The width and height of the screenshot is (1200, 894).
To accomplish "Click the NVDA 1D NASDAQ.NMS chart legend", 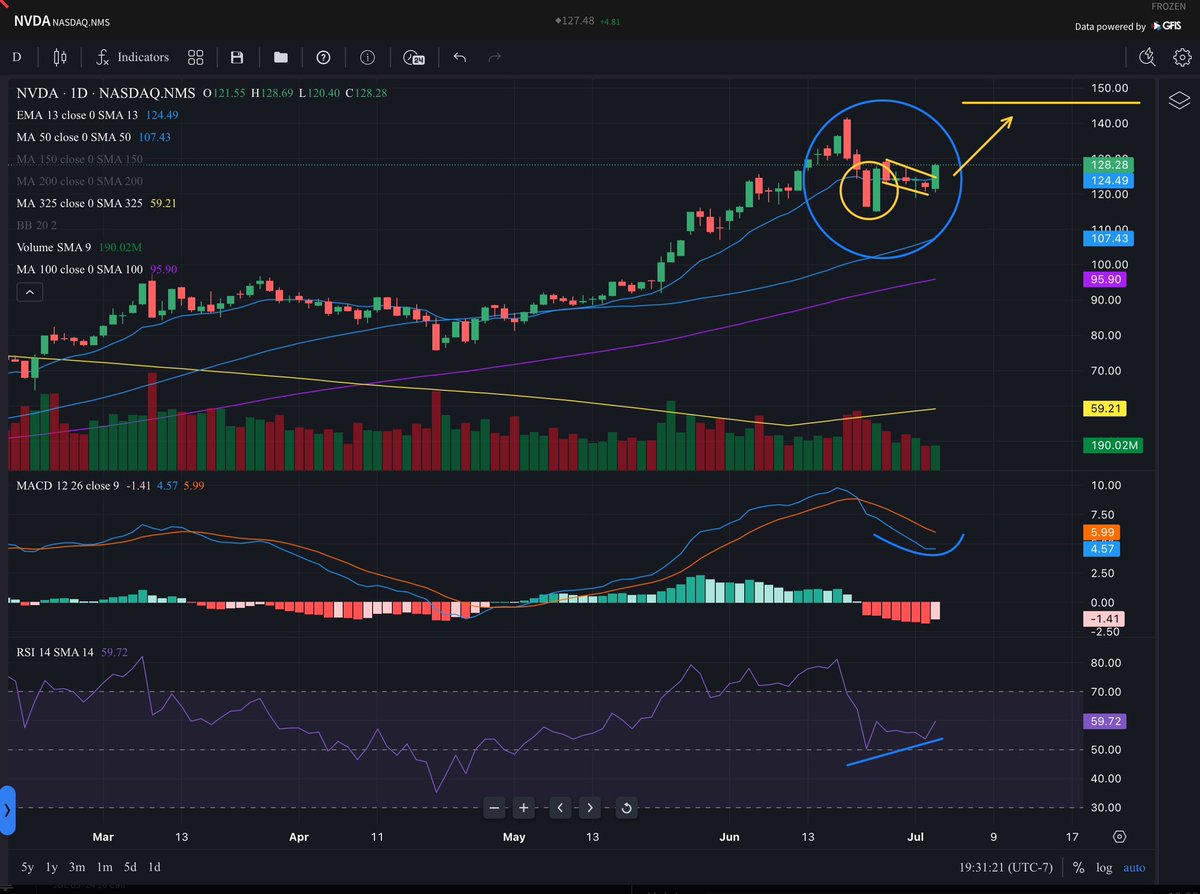I will click(x=106, y=92).
